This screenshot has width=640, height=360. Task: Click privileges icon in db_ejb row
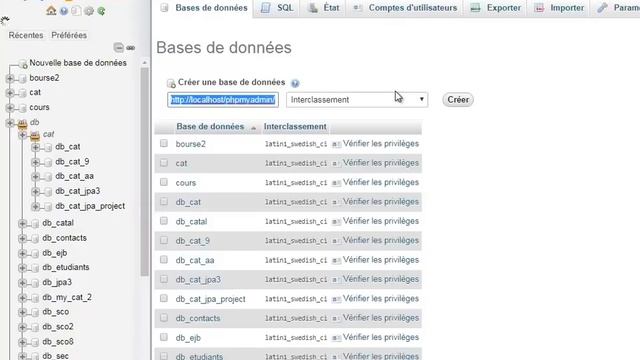(x=336, y=338)
